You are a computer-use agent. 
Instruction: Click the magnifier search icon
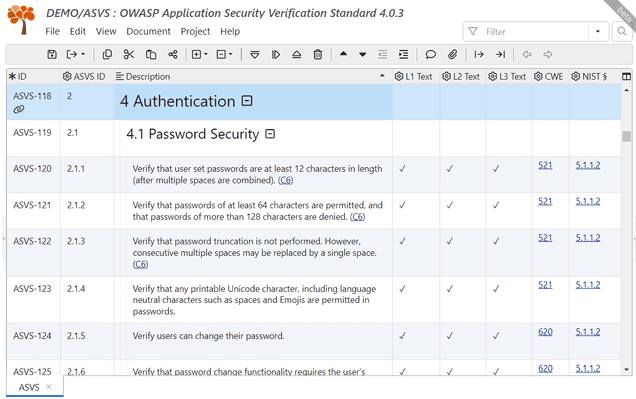(x=622, y=31)
